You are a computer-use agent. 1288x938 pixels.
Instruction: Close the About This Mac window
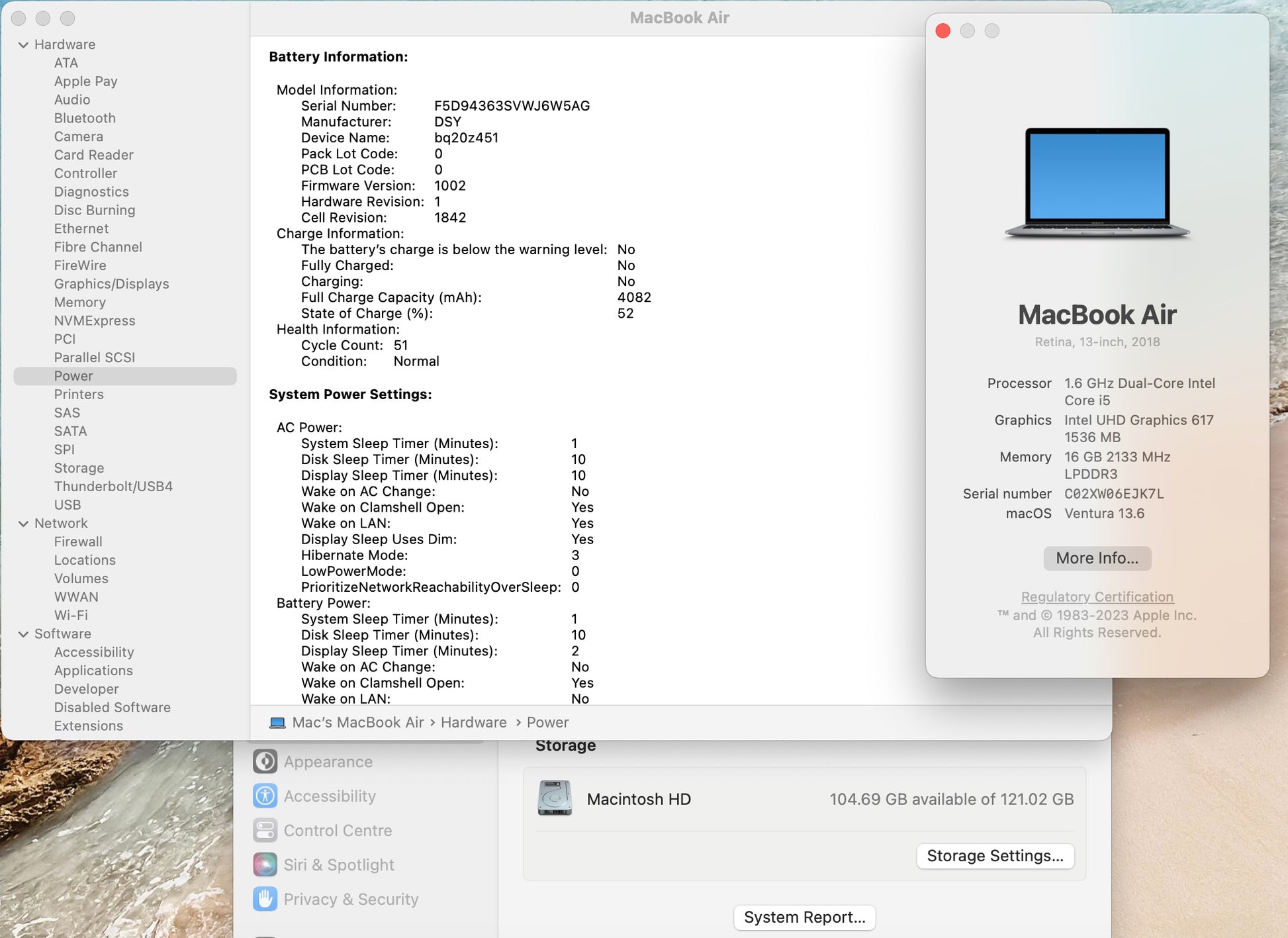pyautogui.click(x=943, y=31)
